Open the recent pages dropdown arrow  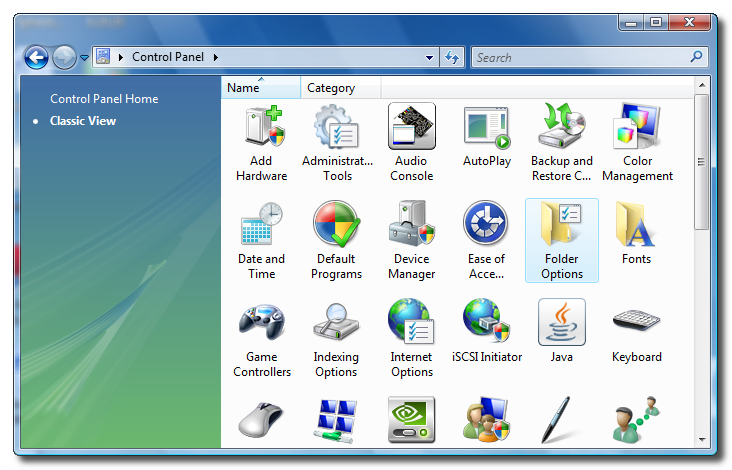85,58
